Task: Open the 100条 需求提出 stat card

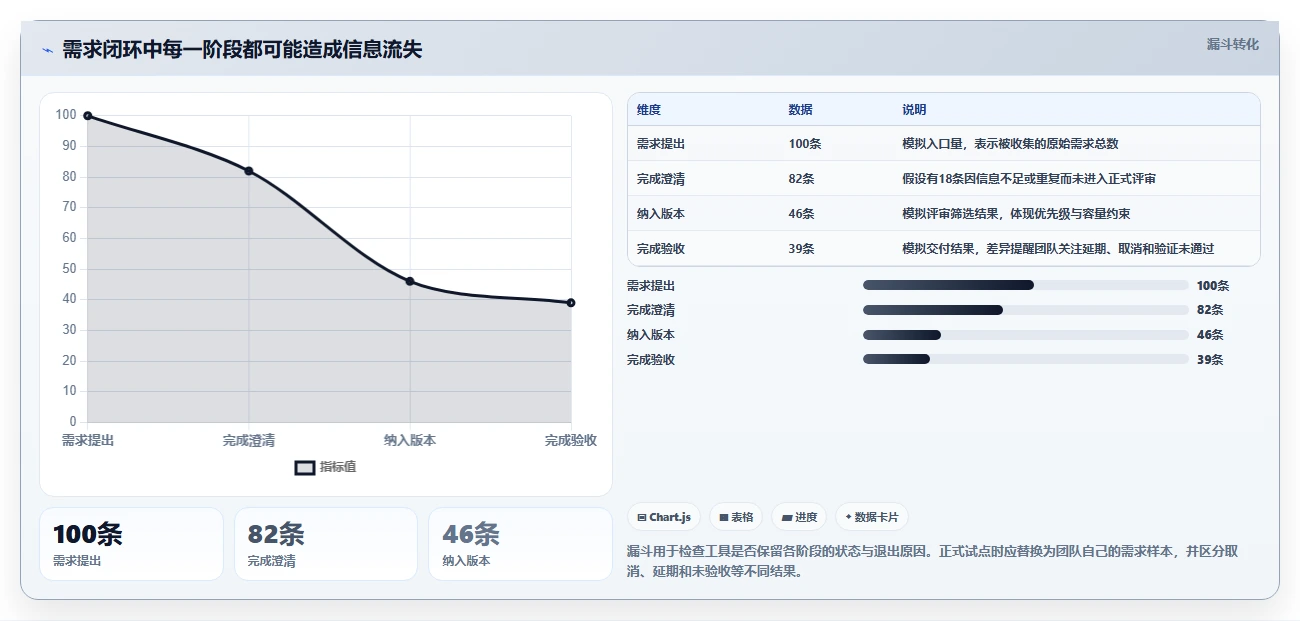Action: pyautogui.click(x=131, y=544)
